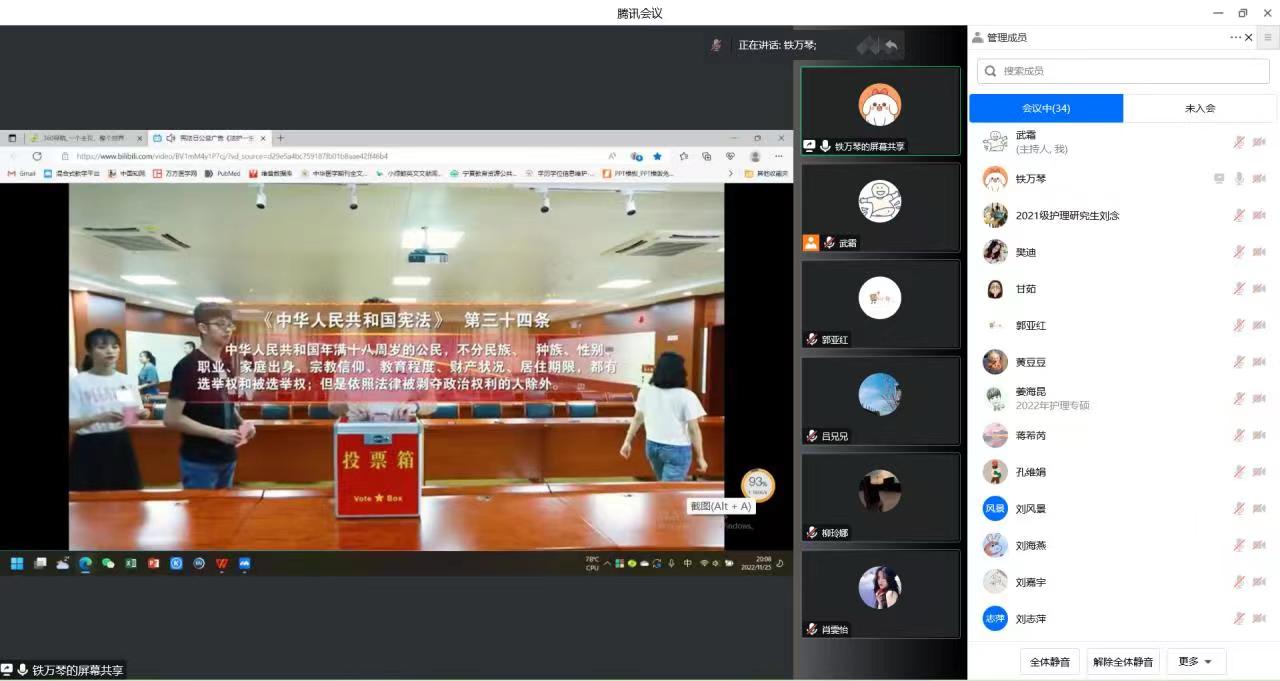Viewport: 1280px width, 681px height.
Task: Open the three-dots options in 管理成员 header
Action: point(1235,38)
